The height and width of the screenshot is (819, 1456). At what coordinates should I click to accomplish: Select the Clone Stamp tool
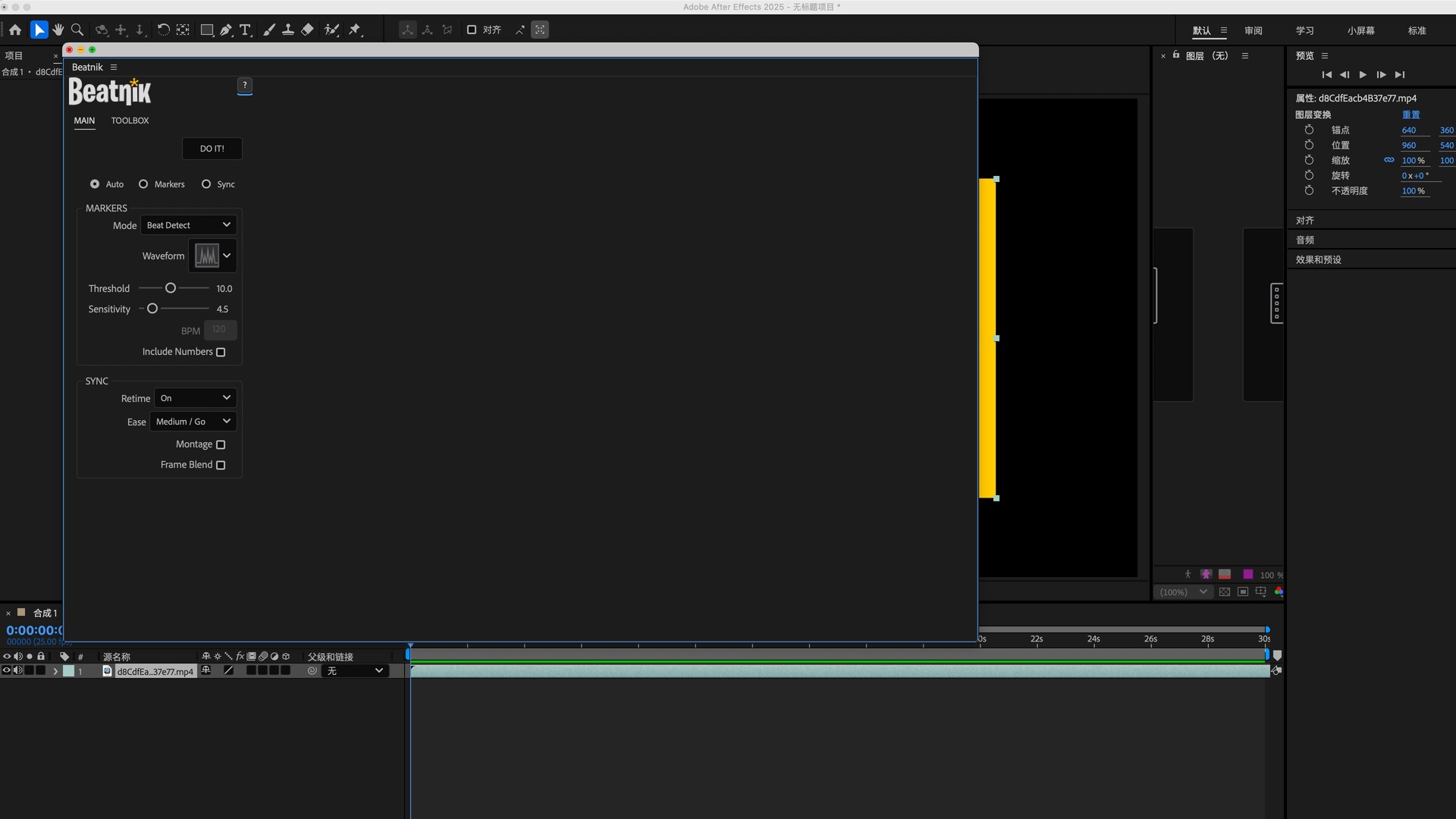pyautogui.click(x=288, y=30)
